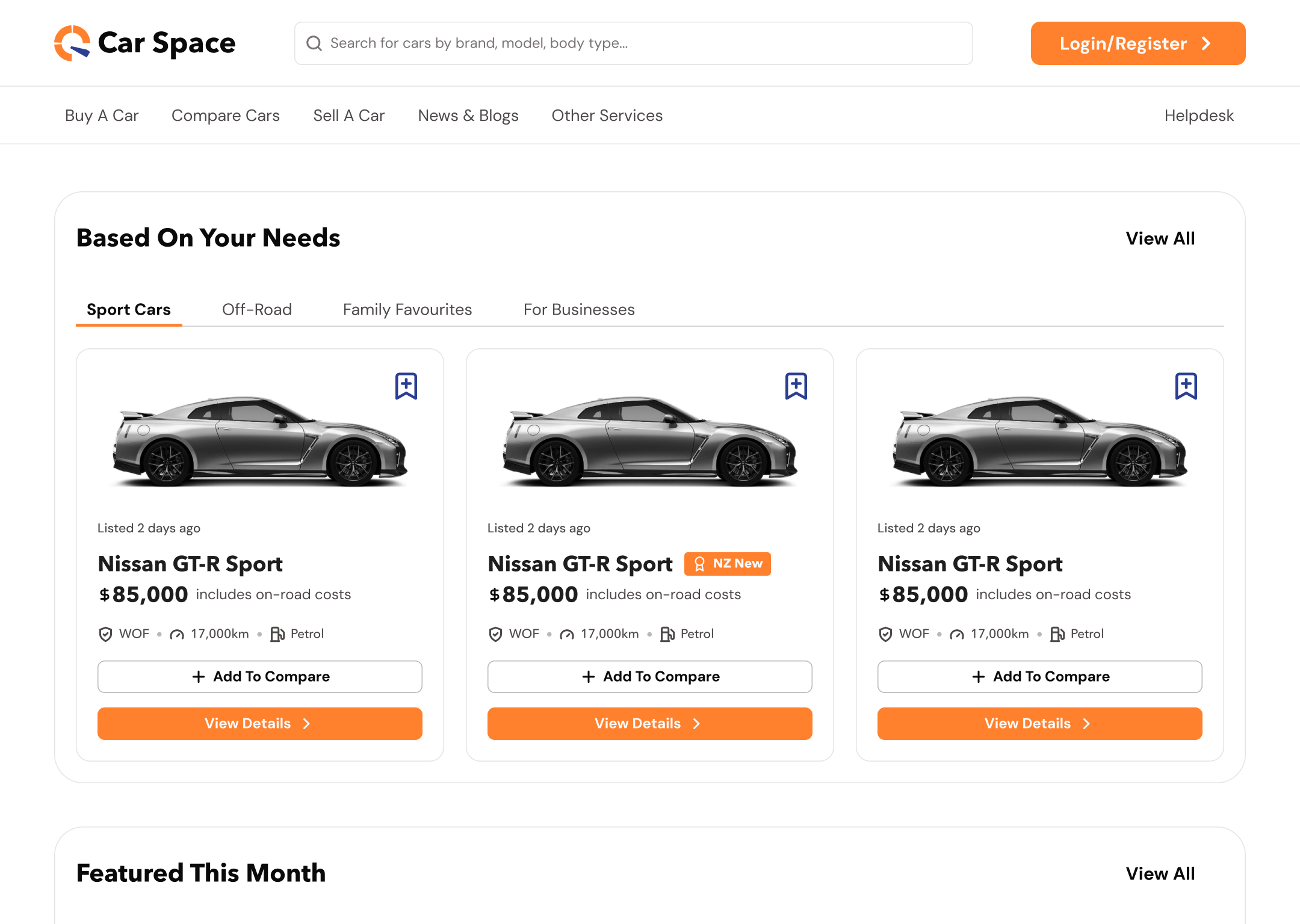Screen dimensions: 1300x924
Task: Click the second card's car image
Action: click(x=650, y=441)
